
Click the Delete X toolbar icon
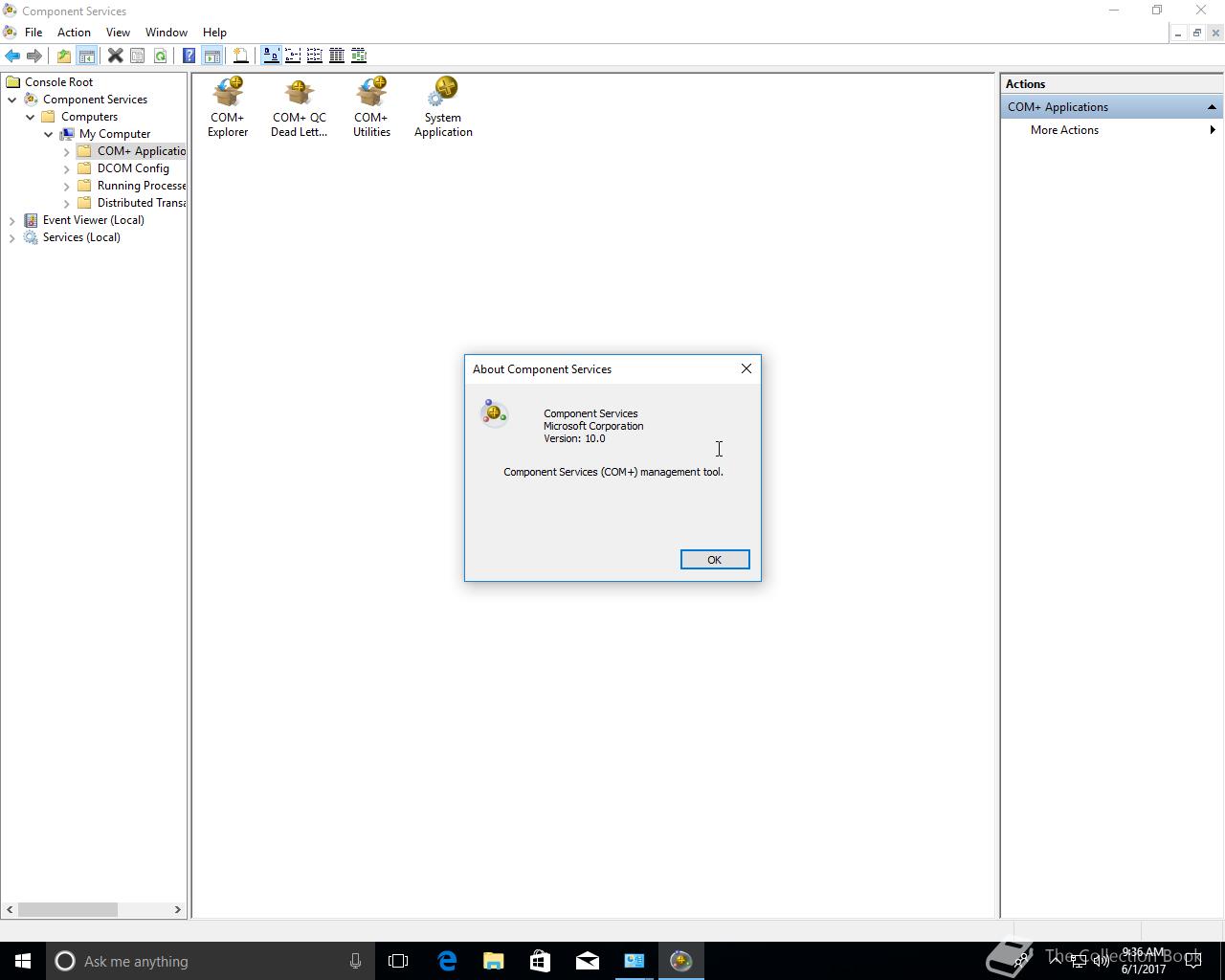[115, 56]
